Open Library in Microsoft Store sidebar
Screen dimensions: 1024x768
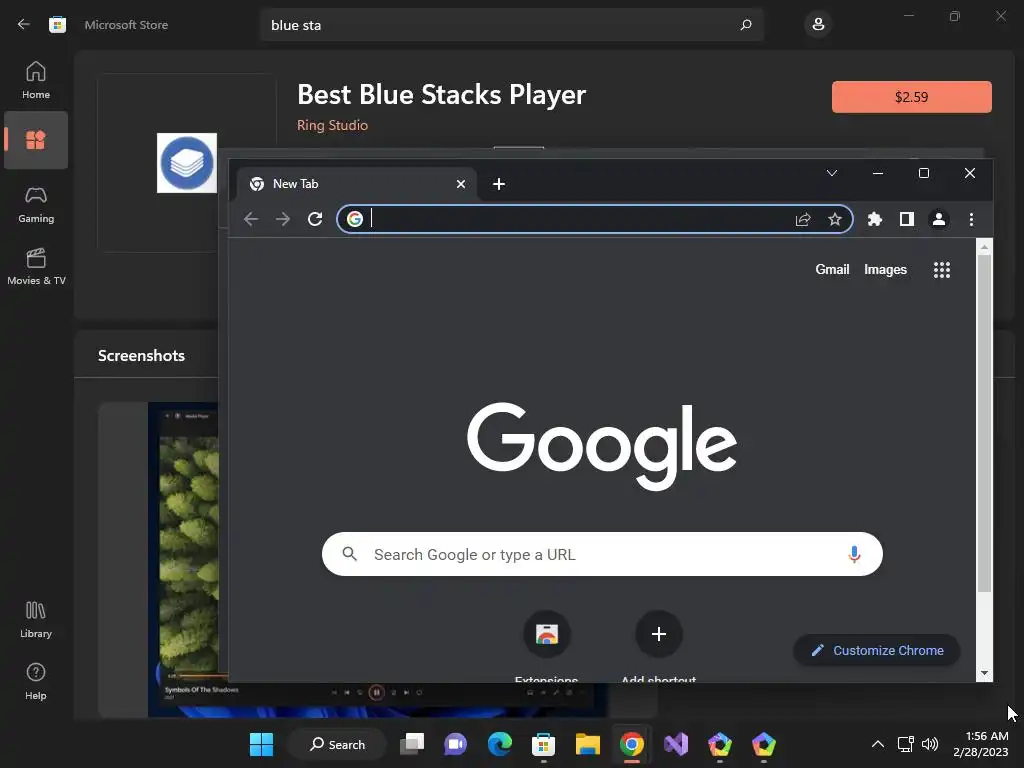[x=36, y=620]
